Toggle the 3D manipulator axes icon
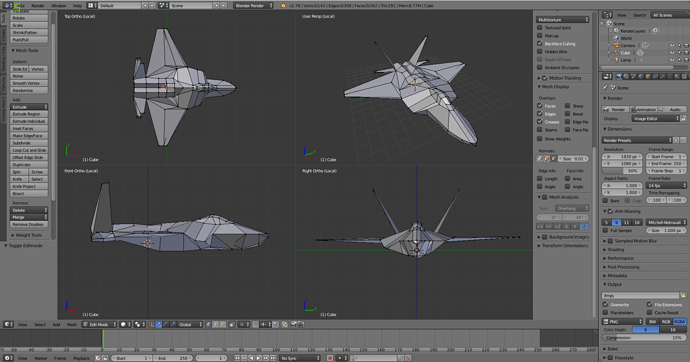Viewport: 690px width, 362px height. [x=152, y=325]
